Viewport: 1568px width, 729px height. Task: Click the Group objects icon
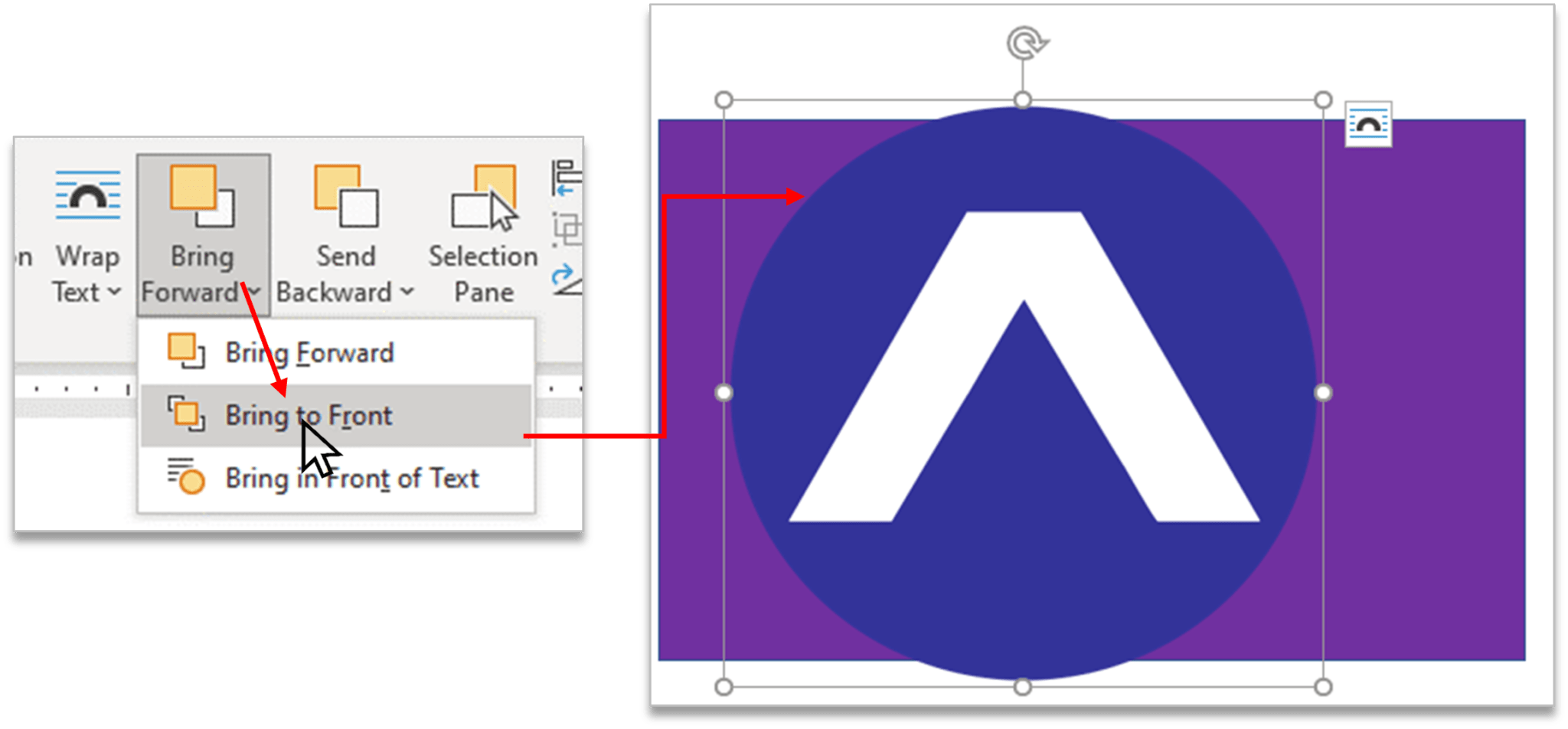click(x=567, y=228)
